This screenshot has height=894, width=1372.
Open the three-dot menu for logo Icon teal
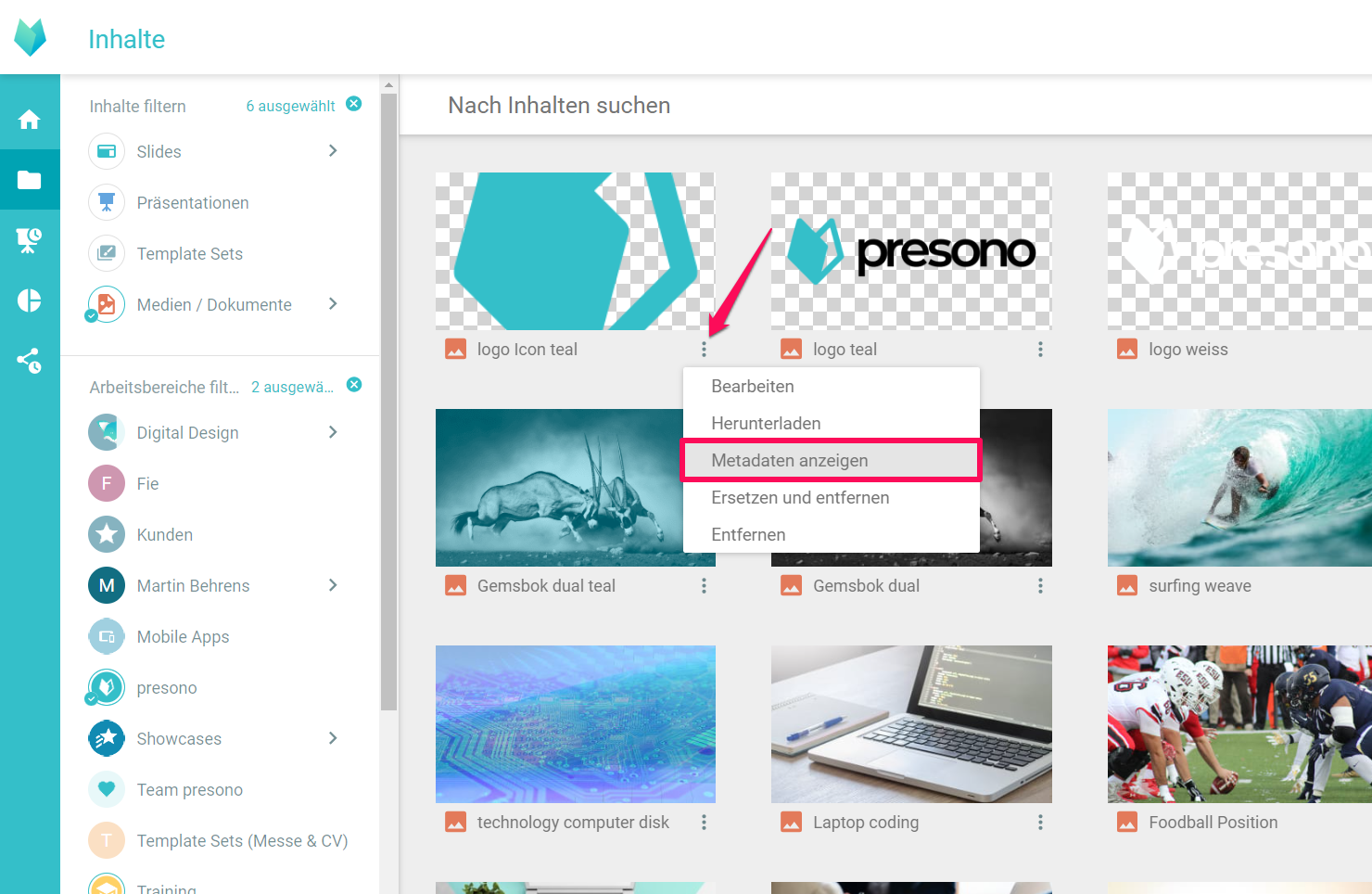pyautogui.click(x=704, y=349)
